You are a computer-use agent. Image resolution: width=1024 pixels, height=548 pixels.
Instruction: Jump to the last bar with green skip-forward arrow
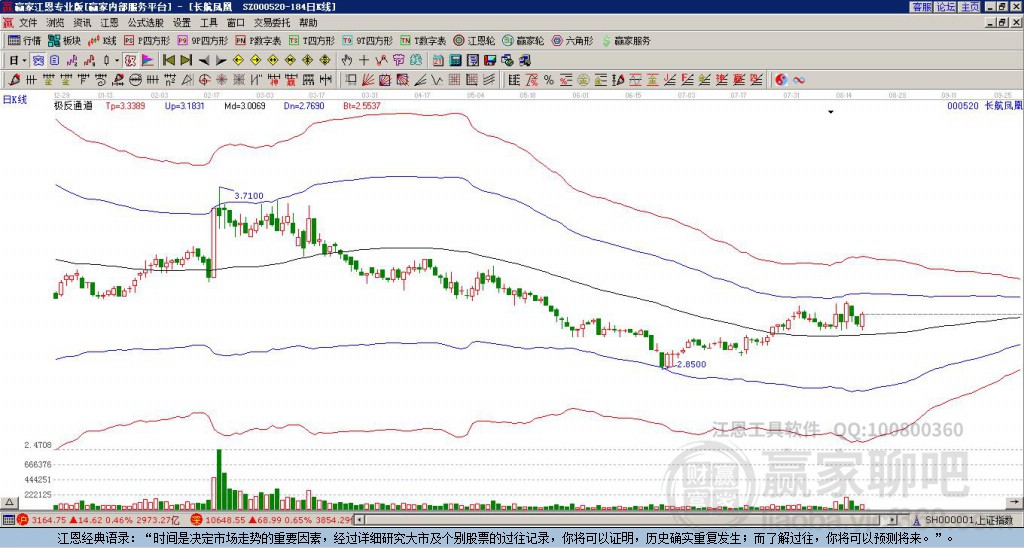click(186, 61)
